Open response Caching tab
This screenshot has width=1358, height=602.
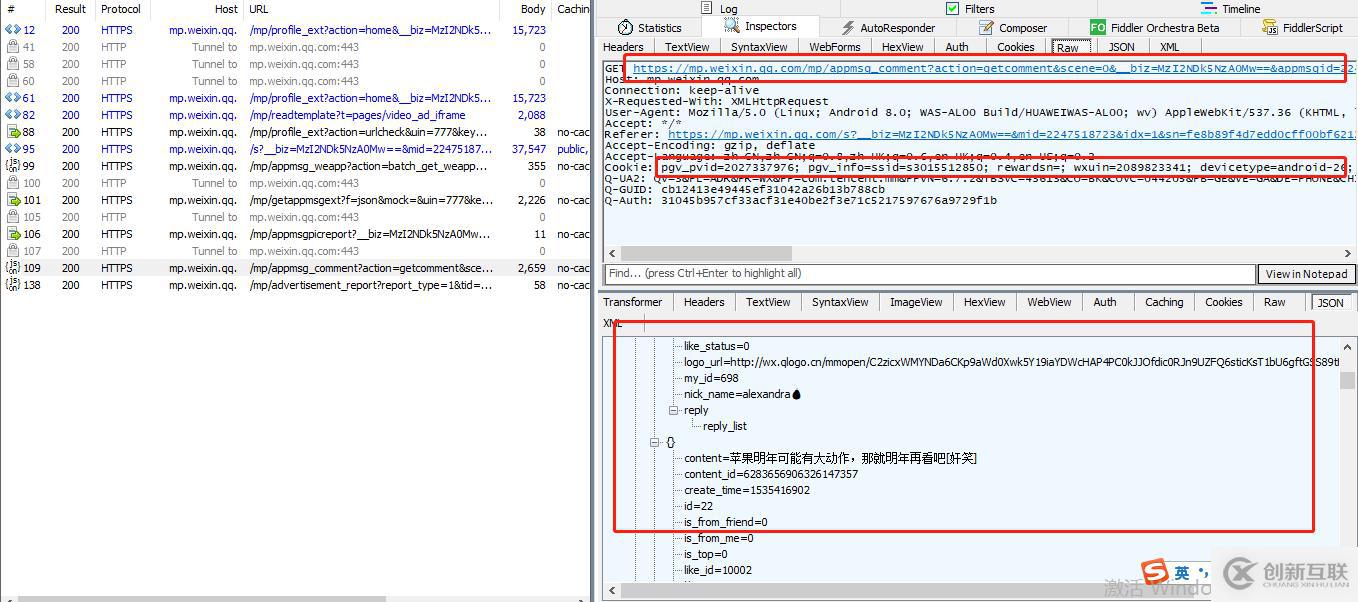pos(1164,302)
